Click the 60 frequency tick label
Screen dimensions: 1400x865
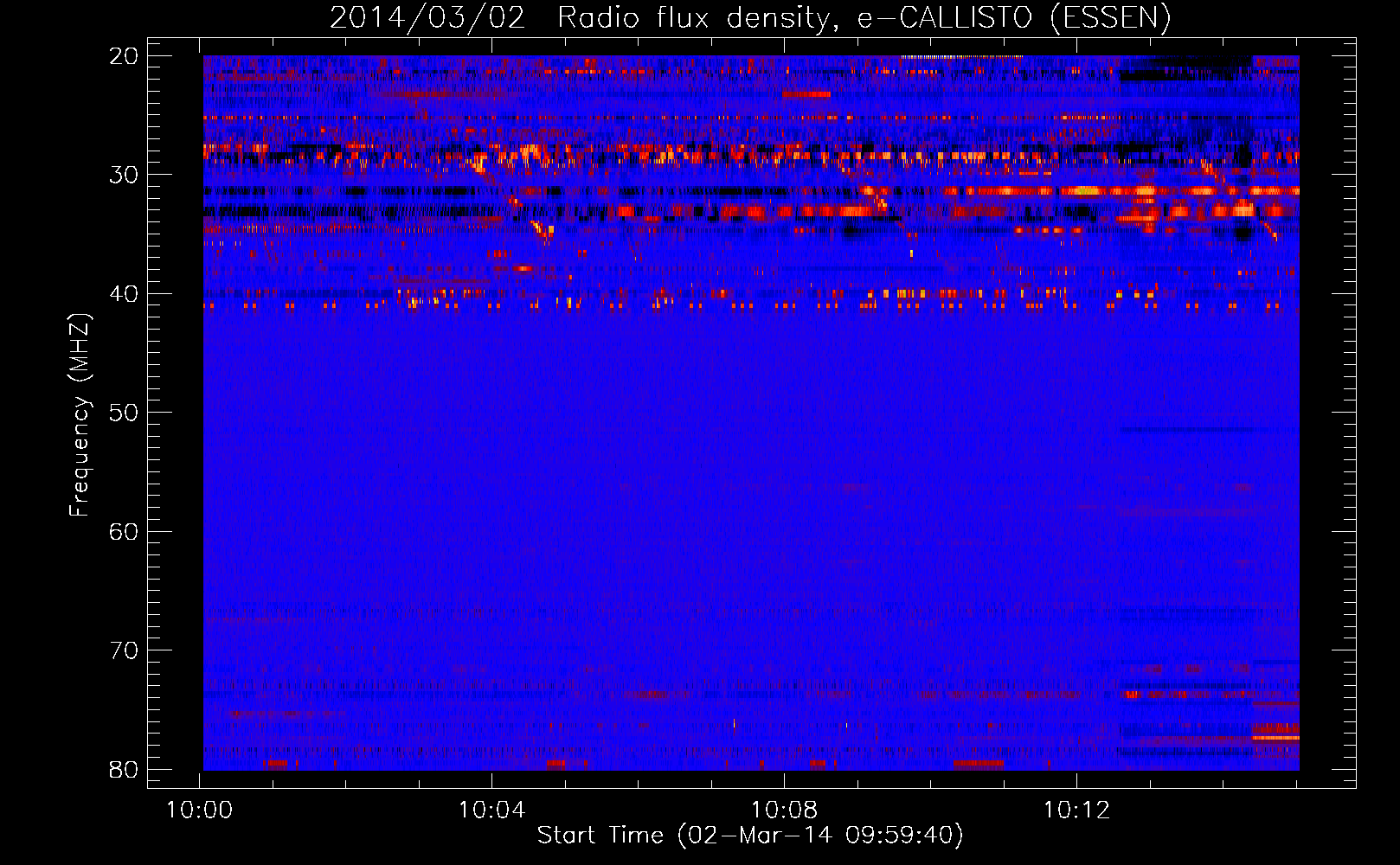click(124, 531)
